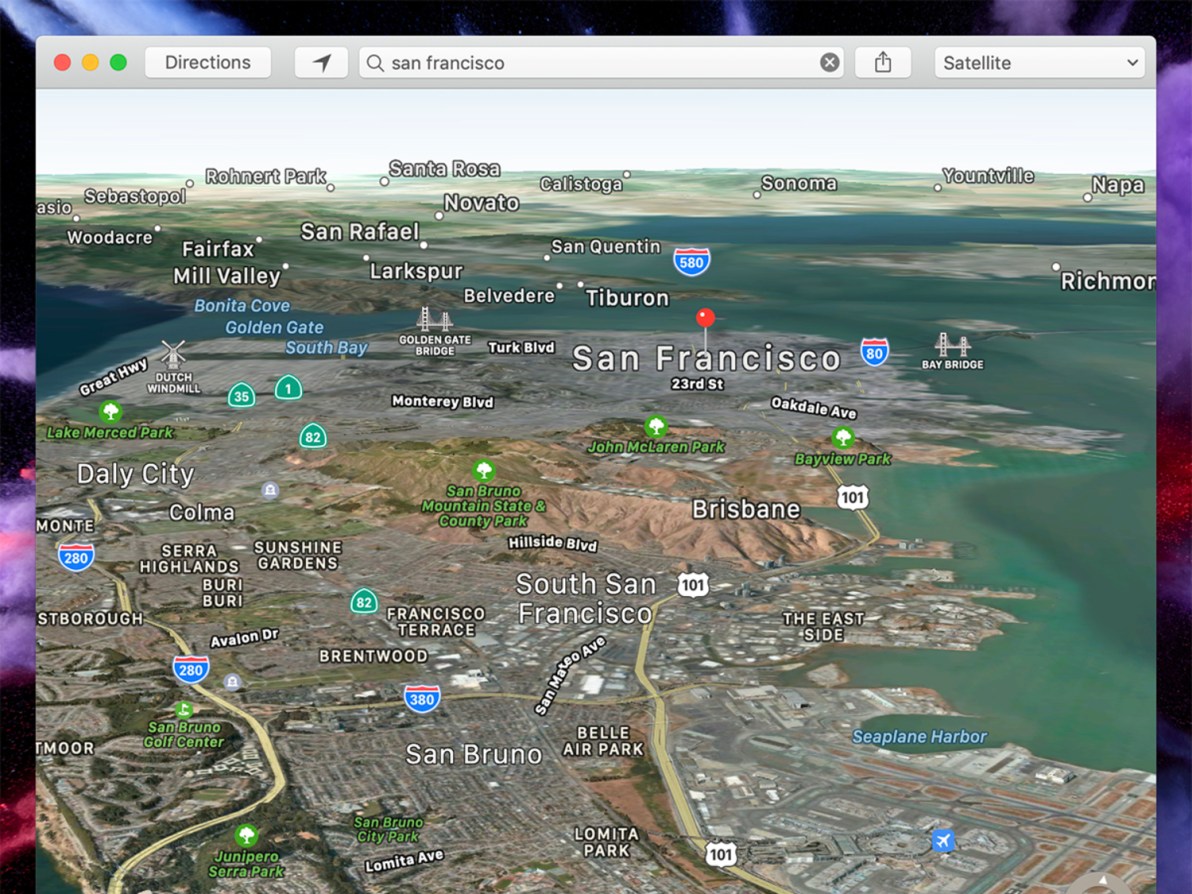Click the San Bruno Golf Center marker
The width and height of the screenshot is (1192, 894).
pyautogui.click(x=184, y=712)
